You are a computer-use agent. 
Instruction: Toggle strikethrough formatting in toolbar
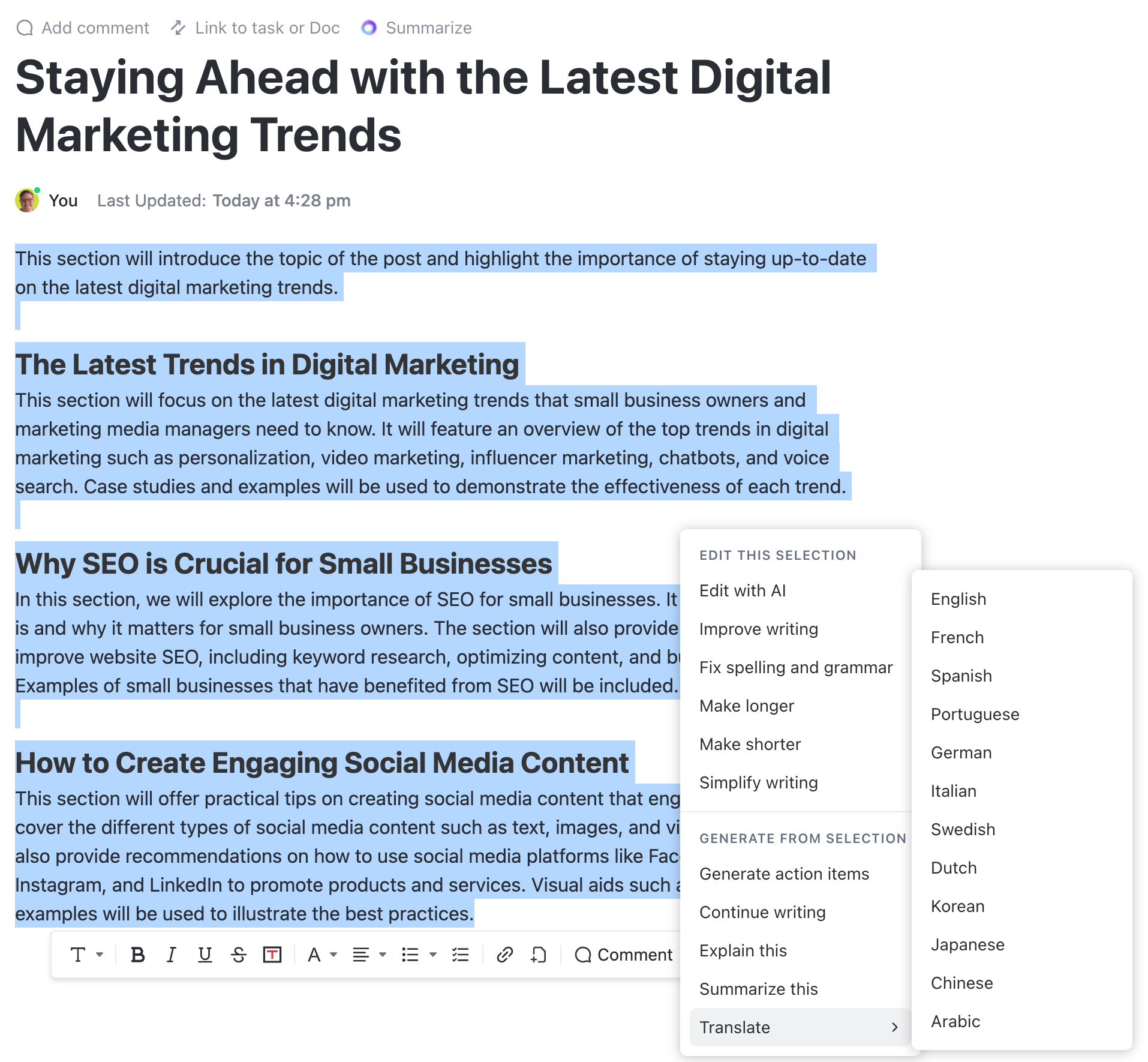point(239,955)
